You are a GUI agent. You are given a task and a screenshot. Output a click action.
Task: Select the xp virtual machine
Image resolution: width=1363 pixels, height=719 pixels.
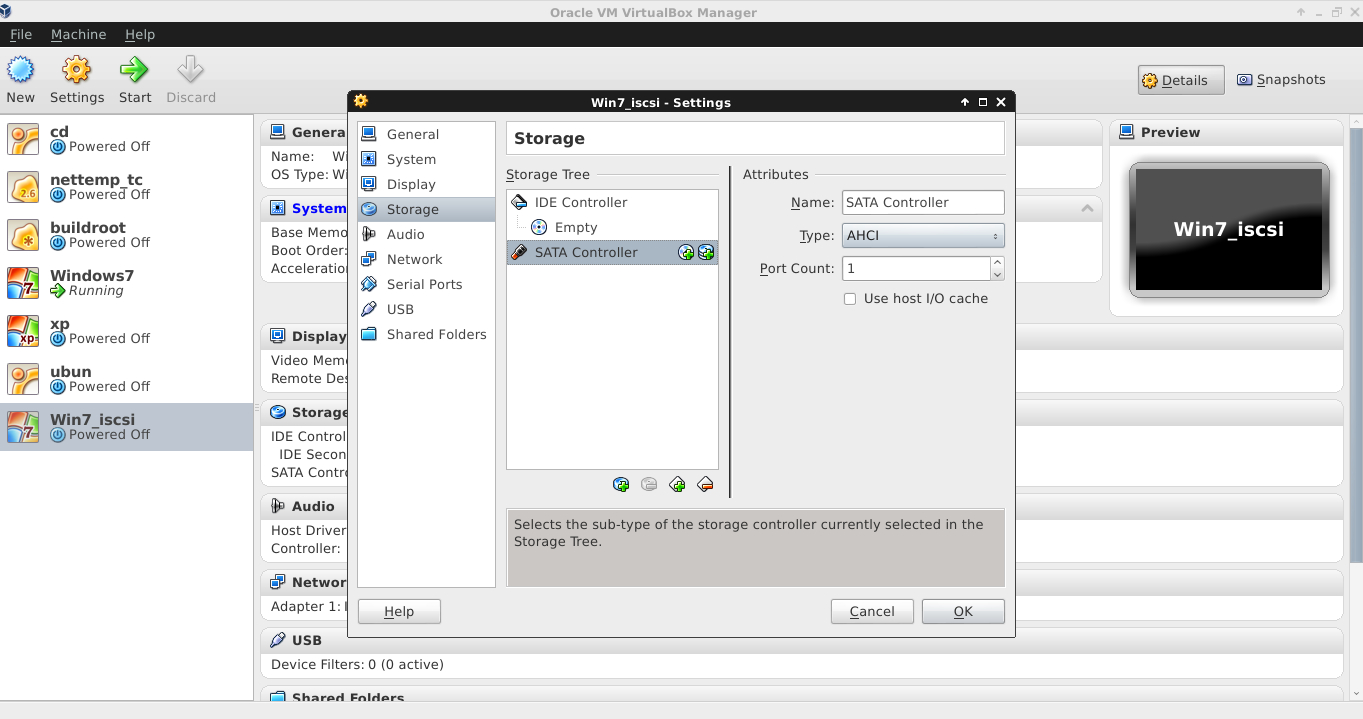[126, 331]
